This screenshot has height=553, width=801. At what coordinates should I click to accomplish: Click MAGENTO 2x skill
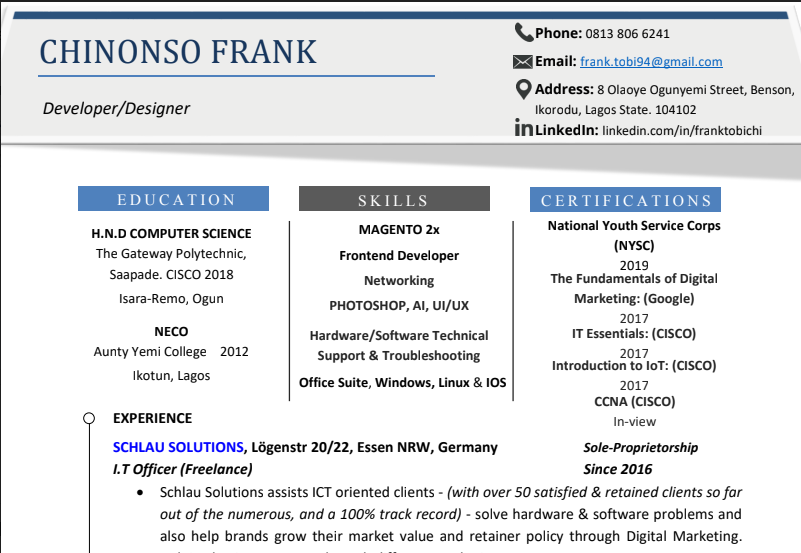(x=399, y=230)
